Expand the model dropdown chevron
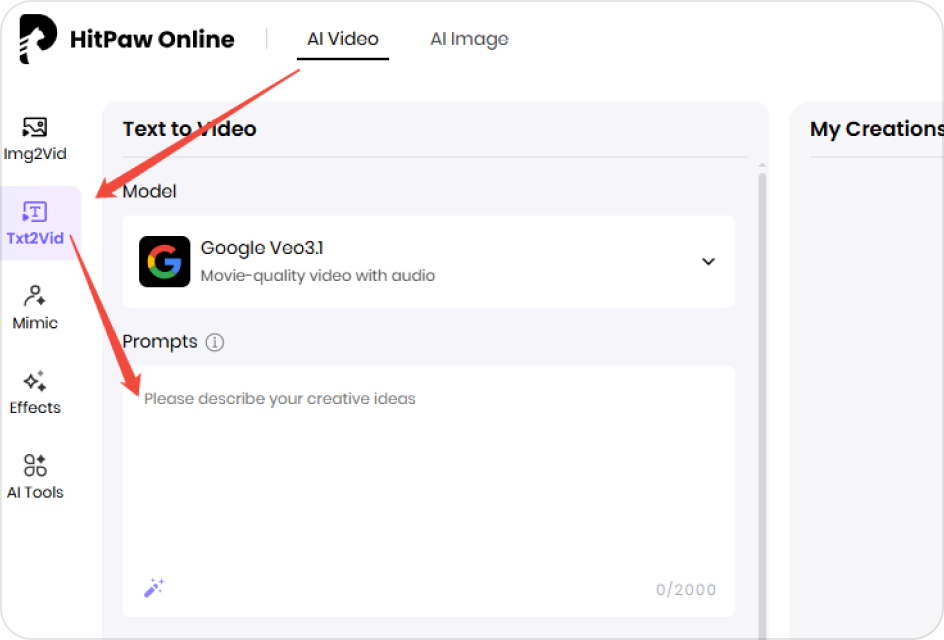Screen dimensions: 944x640 708,262
